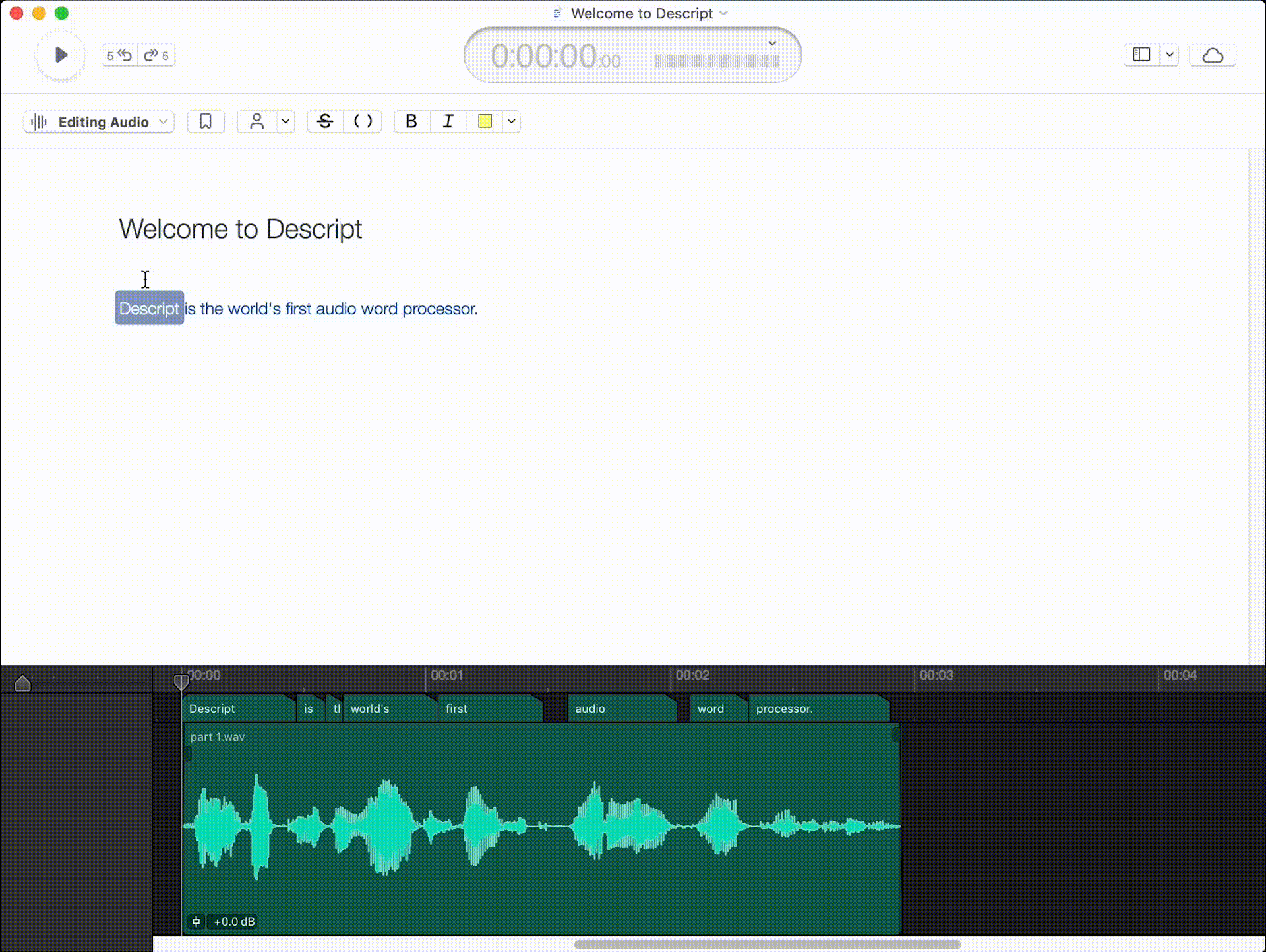Click the playhead at 00:00
Screen dimensions: 1266x952
click(181, 681)
